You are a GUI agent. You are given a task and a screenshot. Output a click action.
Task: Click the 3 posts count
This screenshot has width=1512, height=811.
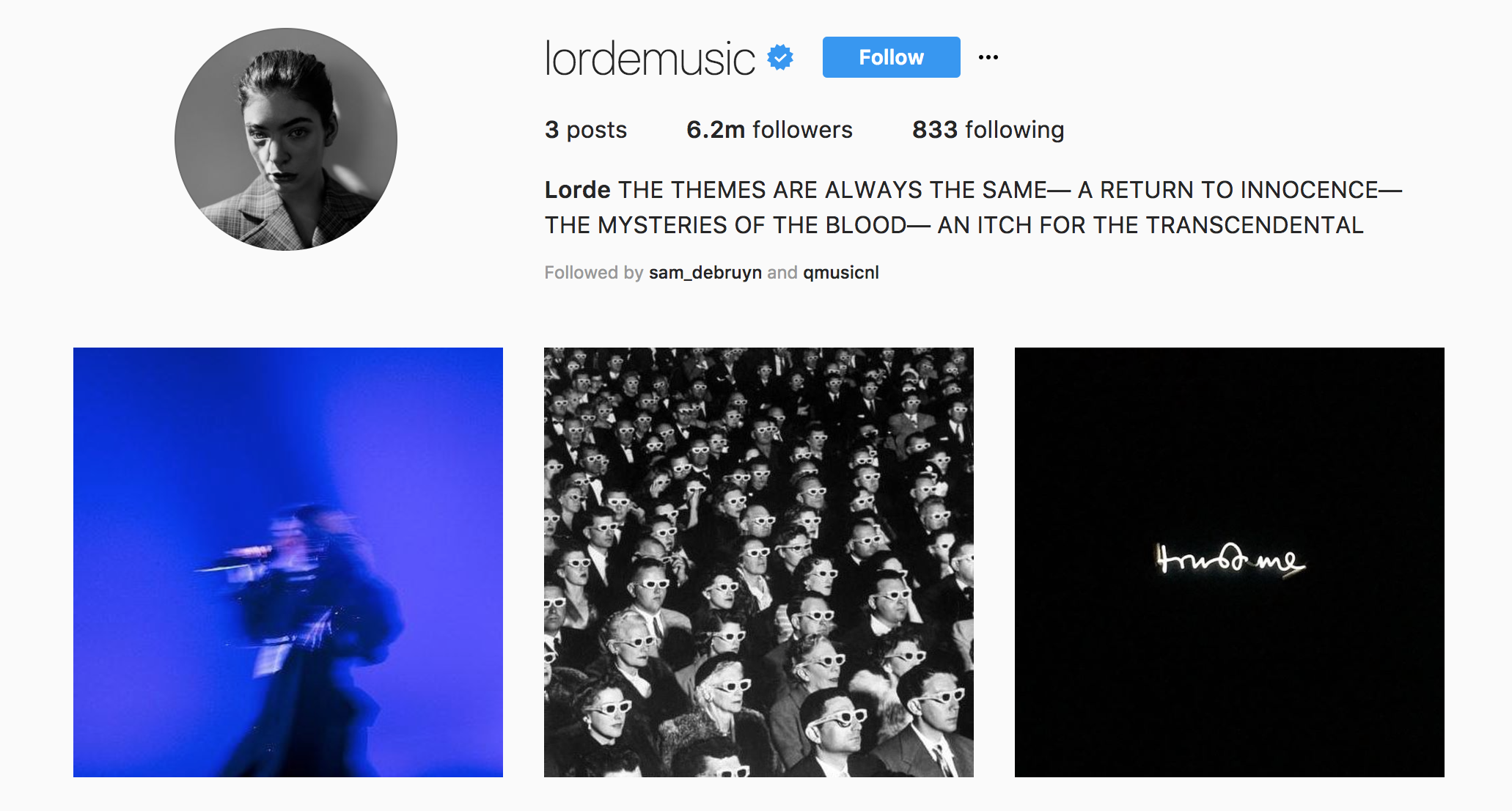pos(586,130)
